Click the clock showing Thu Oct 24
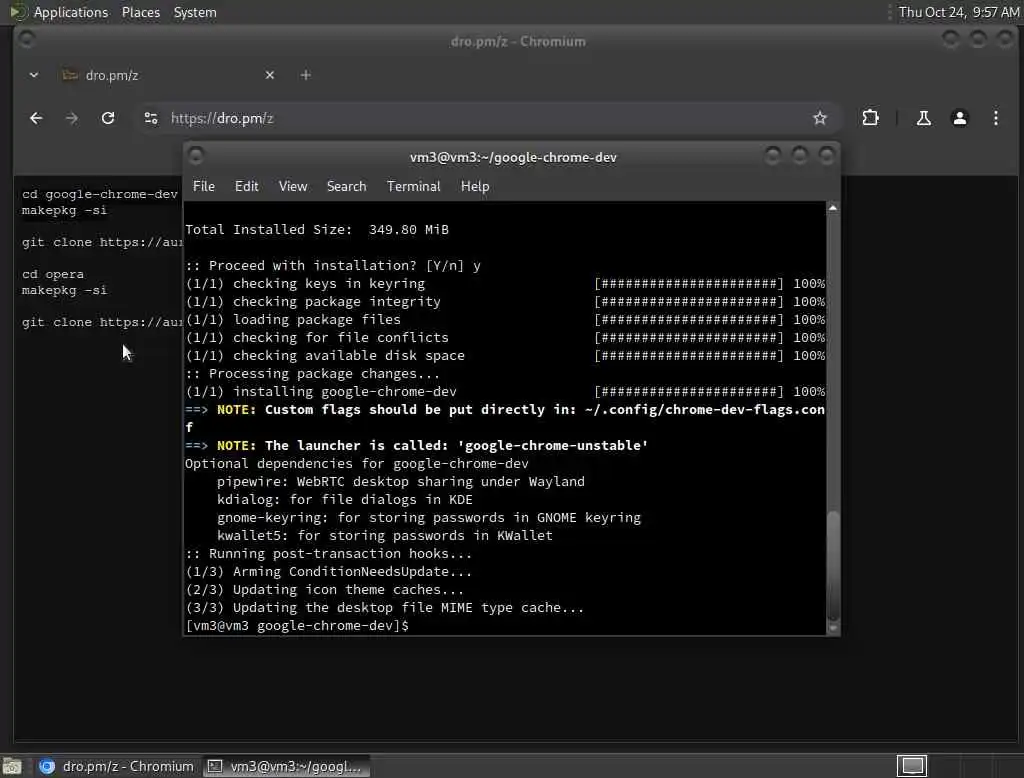The width and height of the screenshot is (1024, 778). (x=958, y=12)
